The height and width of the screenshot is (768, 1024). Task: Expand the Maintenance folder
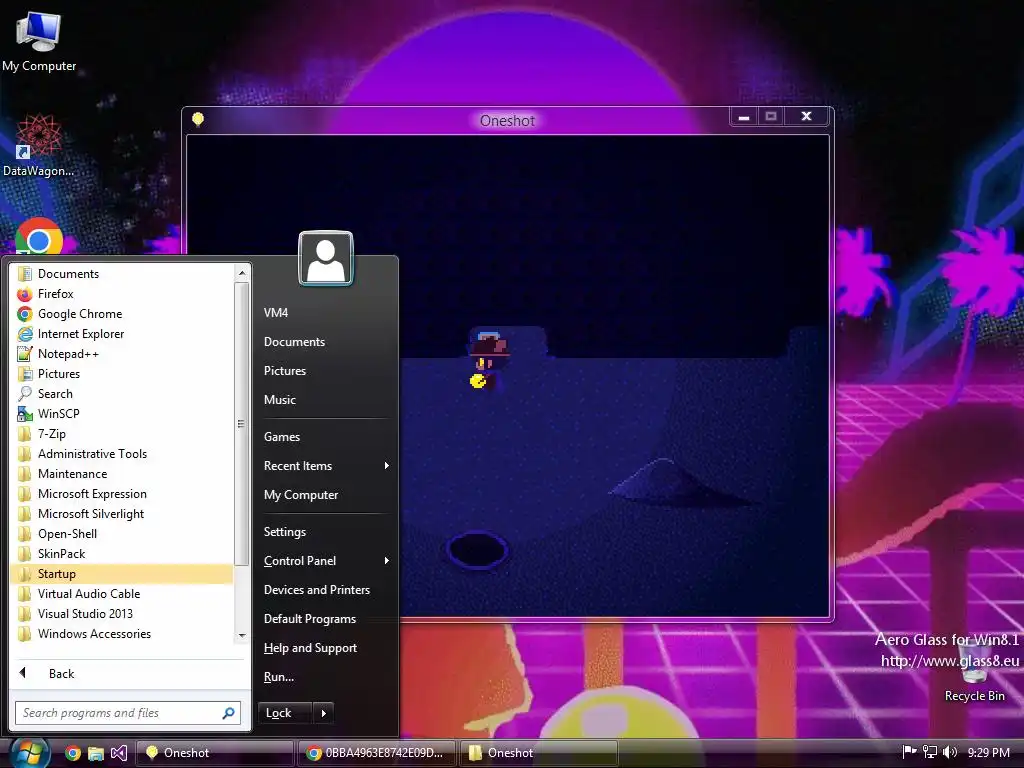click(62, 473)
